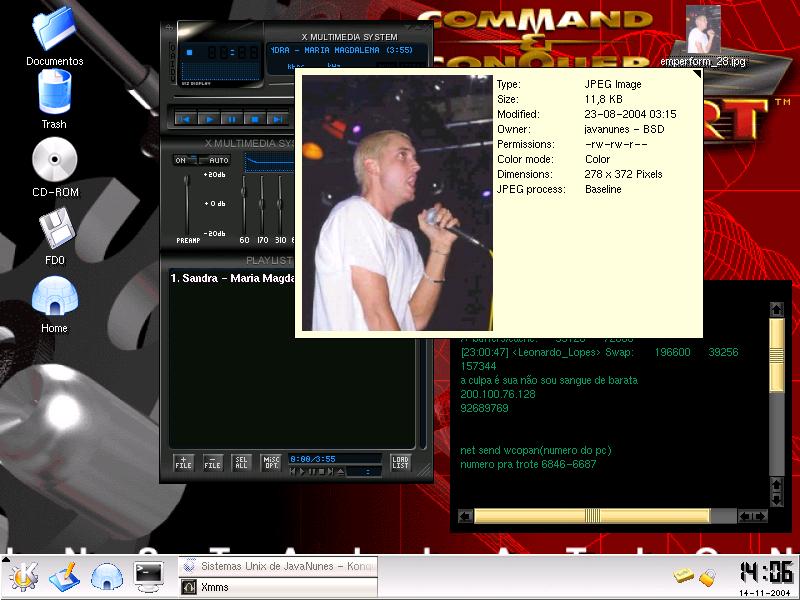The height and width of the screenshot is (600, 800).
Task: Select the Sandra - Maria Magdalena playlist entry
Action: click(233, 278)
